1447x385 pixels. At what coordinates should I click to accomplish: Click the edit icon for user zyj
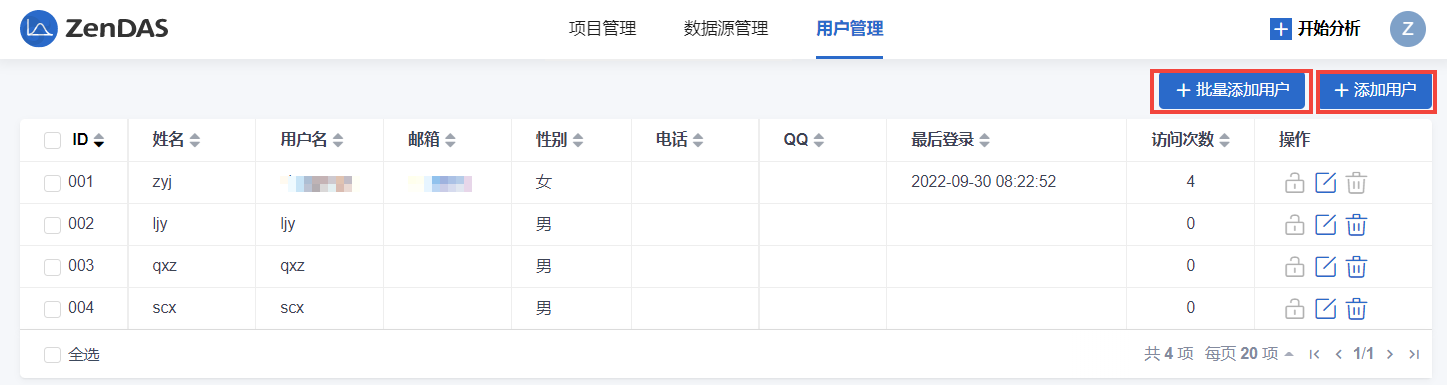click(x=1325, y=183)
